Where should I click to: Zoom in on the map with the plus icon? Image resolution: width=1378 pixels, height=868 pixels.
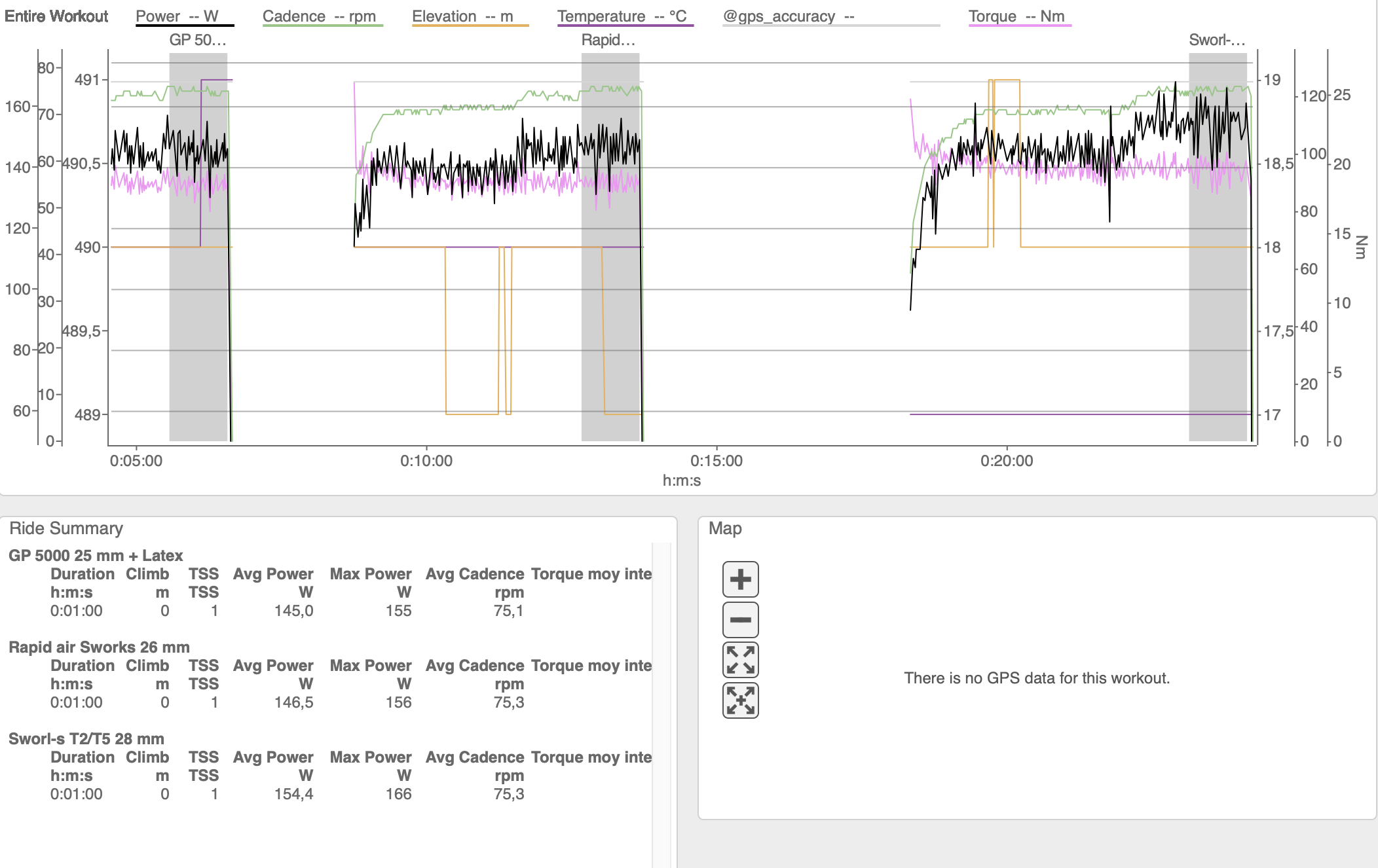click(740, 579)
